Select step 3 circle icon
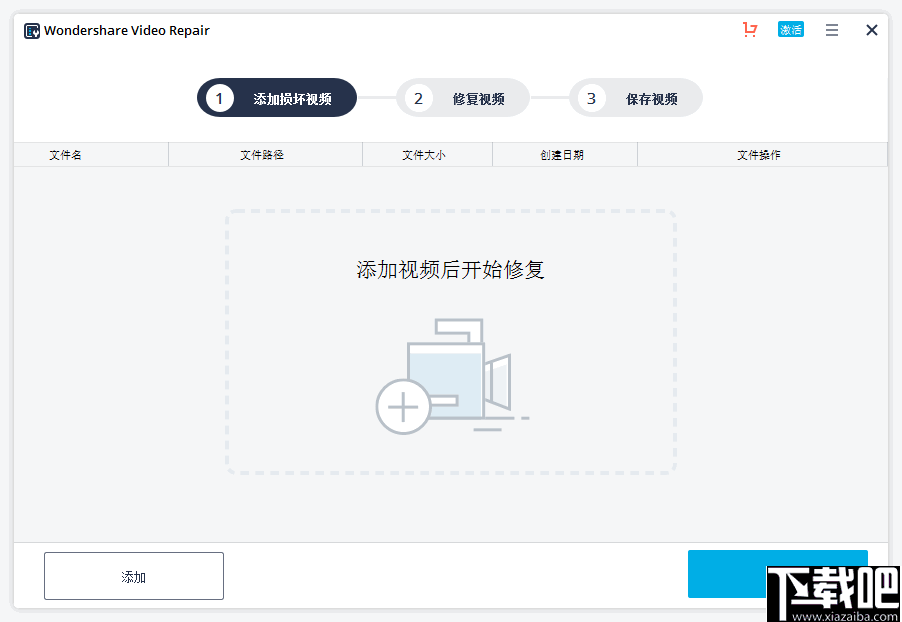902x622 pixels. click(x=591, y=97)
